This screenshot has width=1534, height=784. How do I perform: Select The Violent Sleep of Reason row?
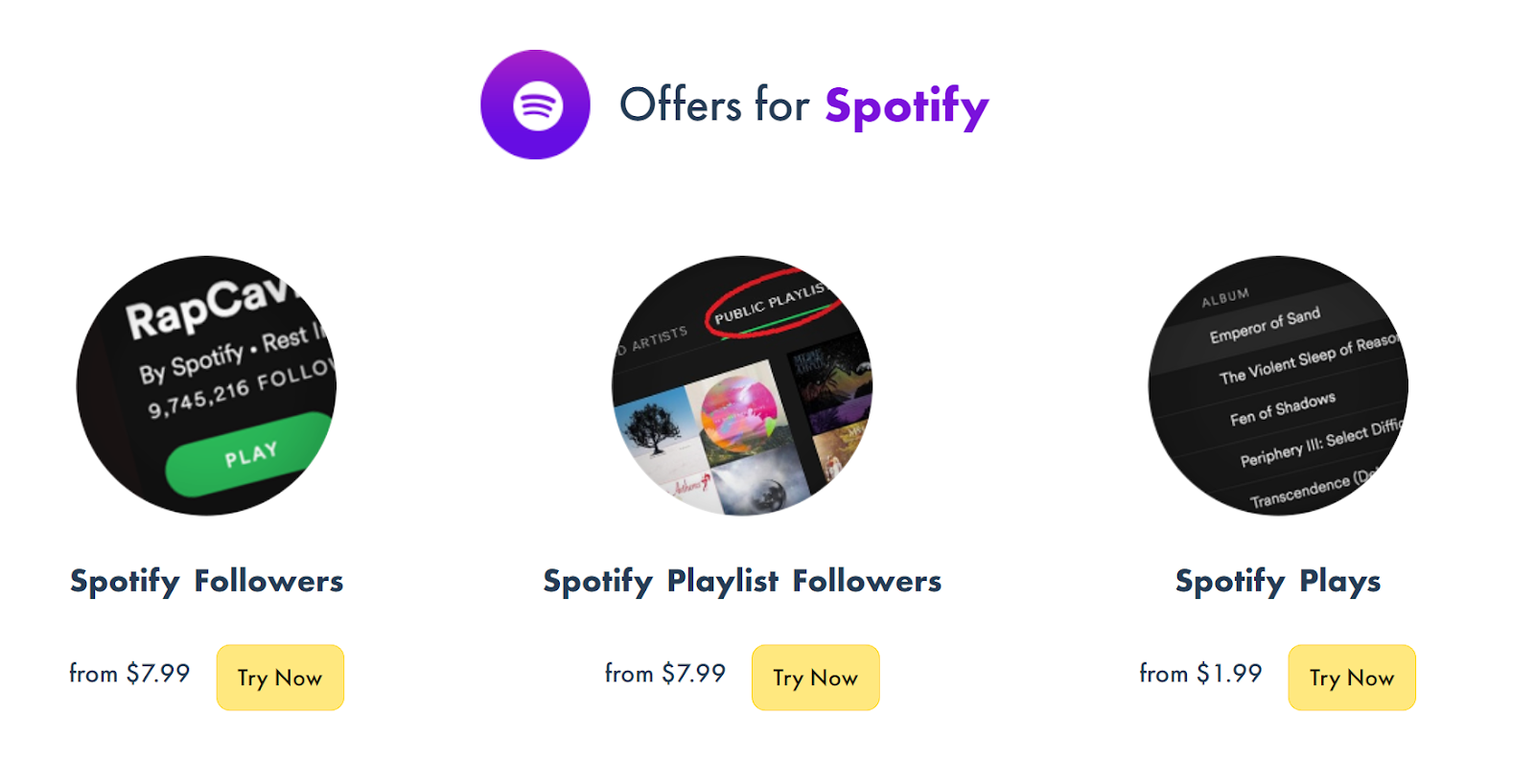coord(1306,359)
